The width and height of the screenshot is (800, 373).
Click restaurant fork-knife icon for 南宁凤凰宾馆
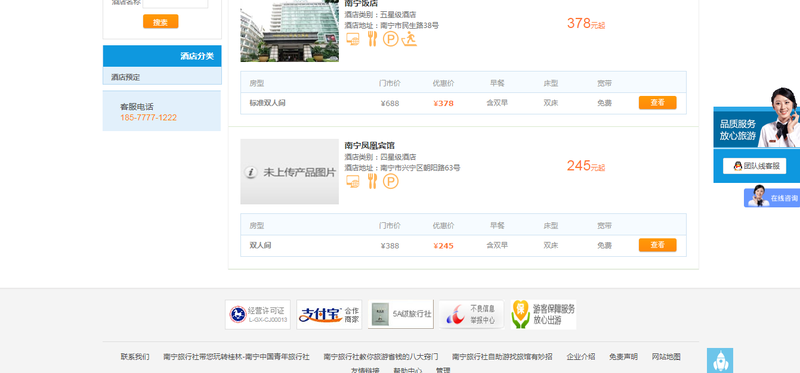(x=372, y=181)
